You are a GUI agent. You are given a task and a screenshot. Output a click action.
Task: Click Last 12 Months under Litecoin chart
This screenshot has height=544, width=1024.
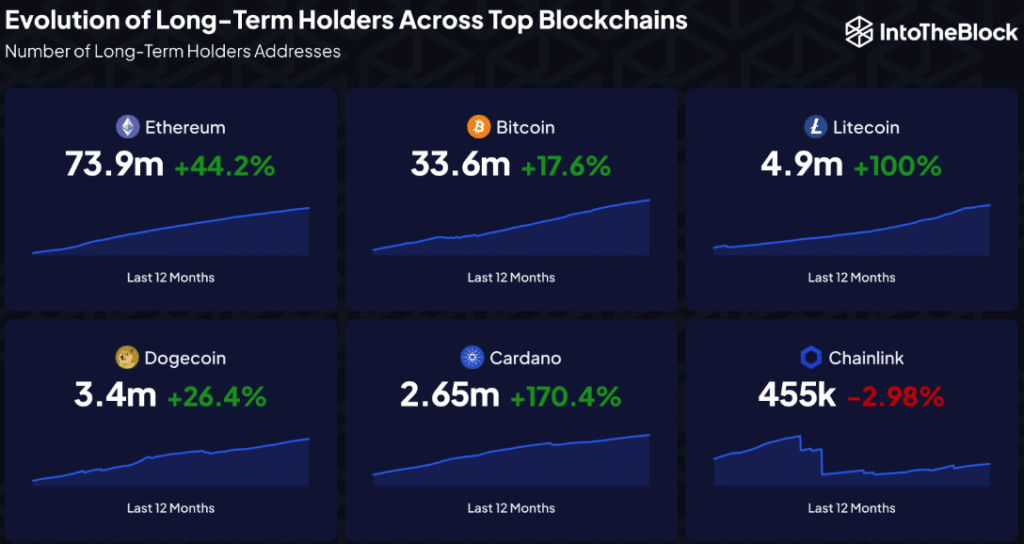851,277
